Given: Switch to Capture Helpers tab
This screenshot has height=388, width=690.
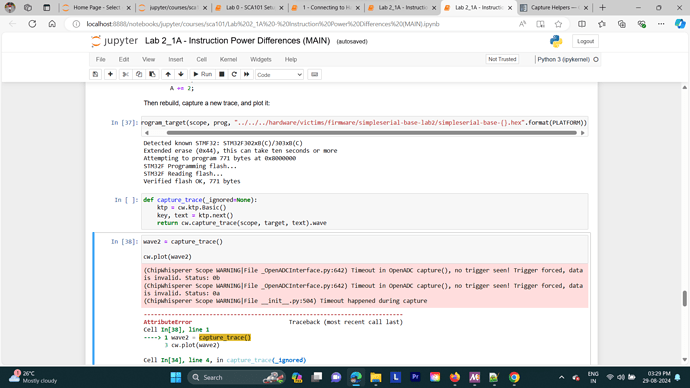Looking at the screenshot, I should [x=555, y=7].
